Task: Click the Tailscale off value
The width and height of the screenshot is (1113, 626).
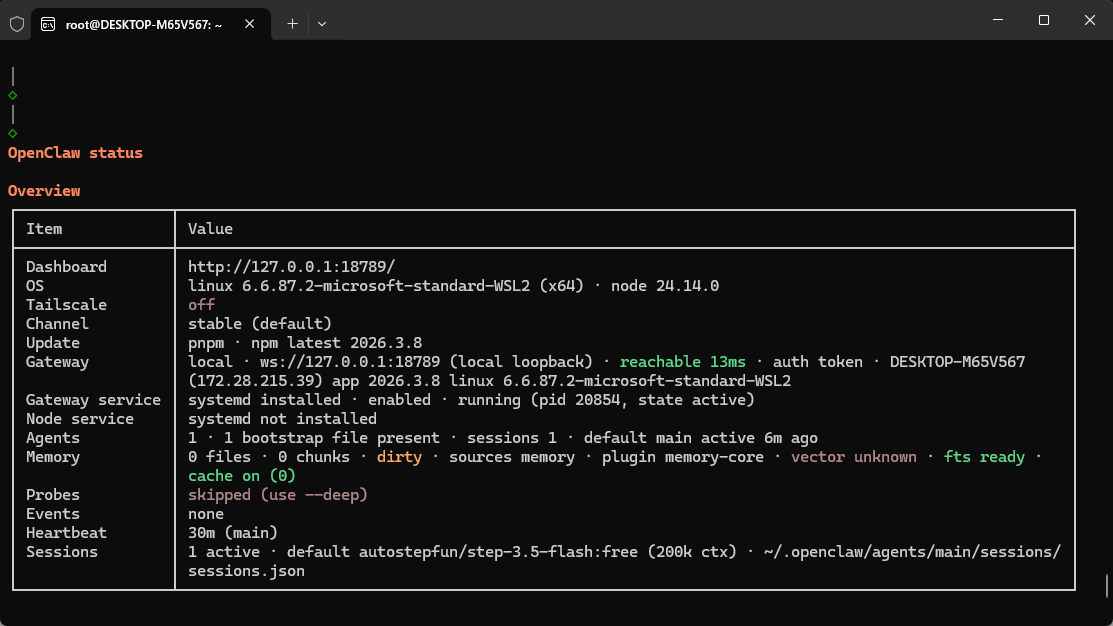Action: point(202,304)
